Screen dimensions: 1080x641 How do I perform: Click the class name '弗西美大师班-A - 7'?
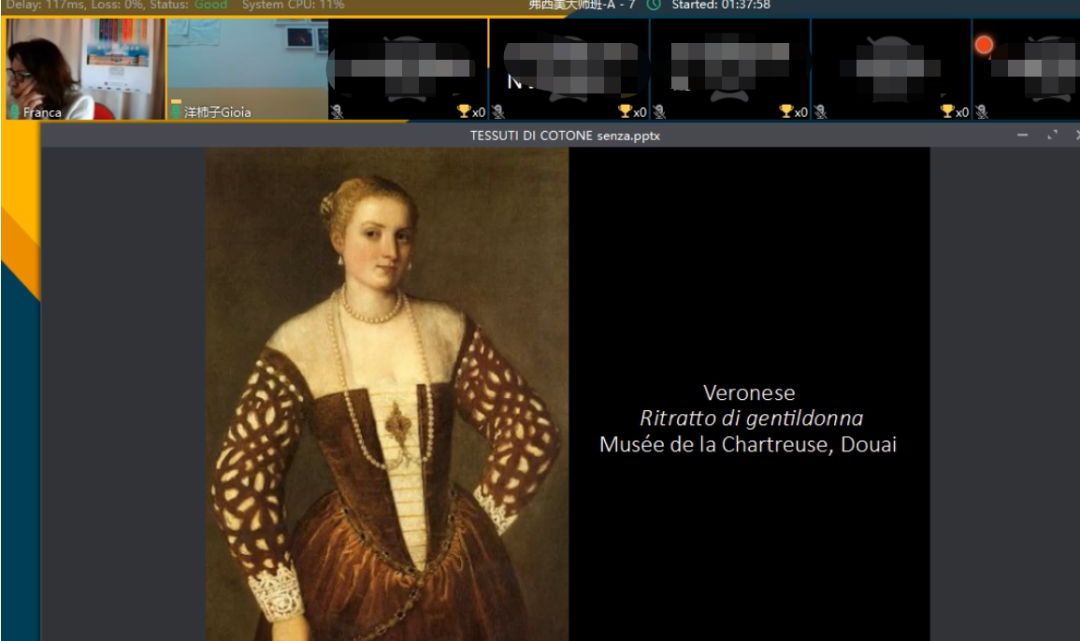(x=582, y=5)
